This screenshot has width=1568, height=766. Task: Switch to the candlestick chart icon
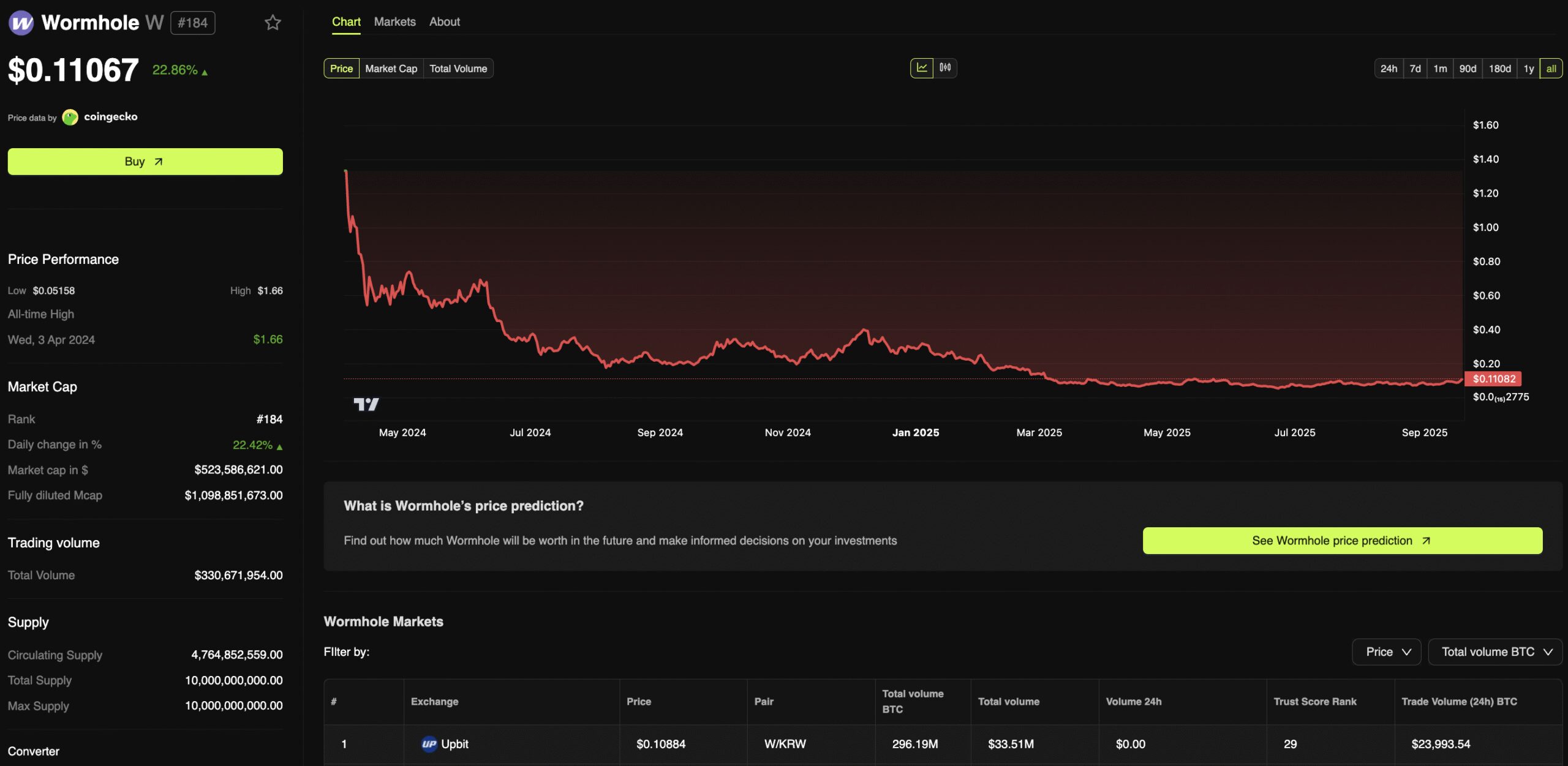point(944,68)
